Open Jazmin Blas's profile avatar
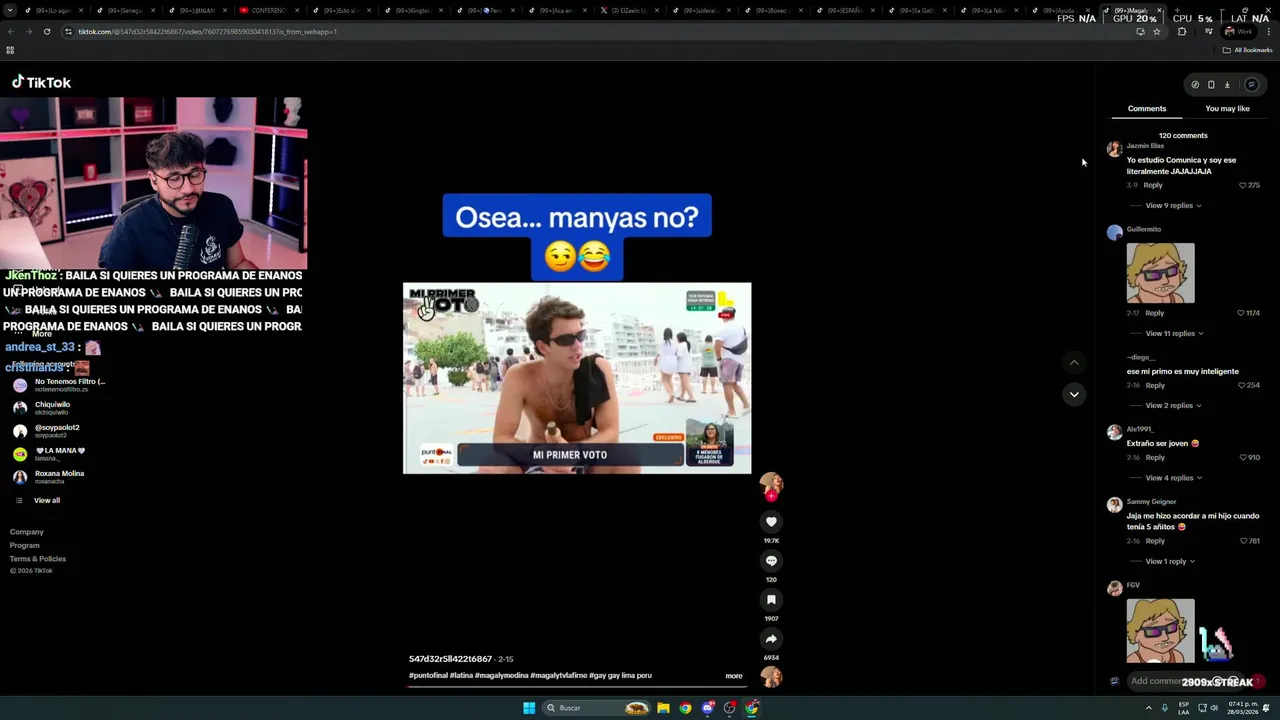This screenshot has width=1280, height=720. click(x=1115, y=149)
